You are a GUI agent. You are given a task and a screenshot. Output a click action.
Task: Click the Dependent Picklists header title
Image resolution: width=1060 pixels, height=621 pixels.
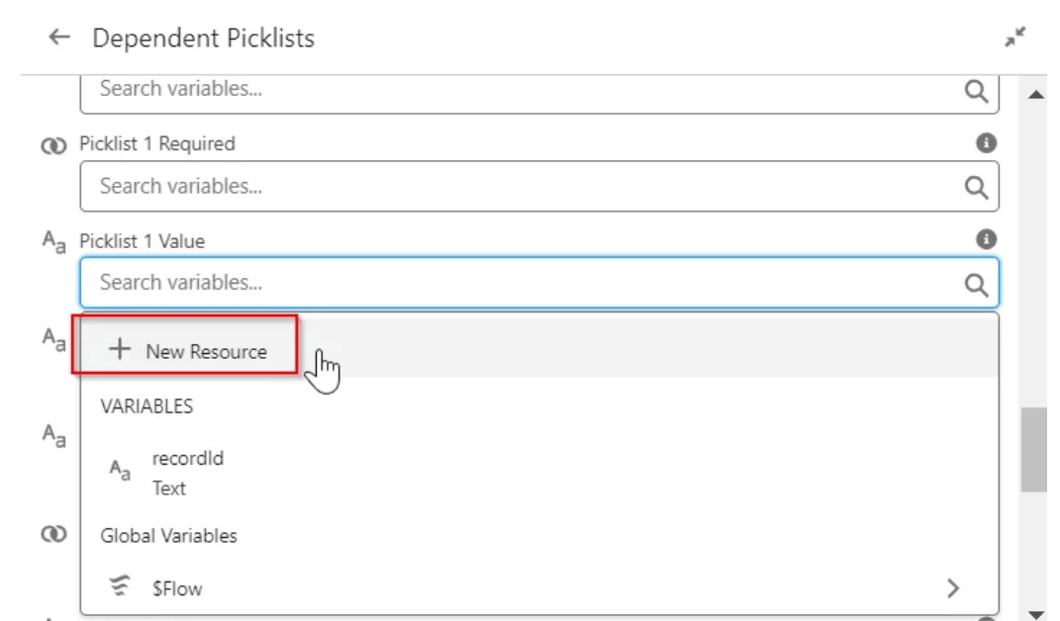pyautogui.click(x=203, y=38)
